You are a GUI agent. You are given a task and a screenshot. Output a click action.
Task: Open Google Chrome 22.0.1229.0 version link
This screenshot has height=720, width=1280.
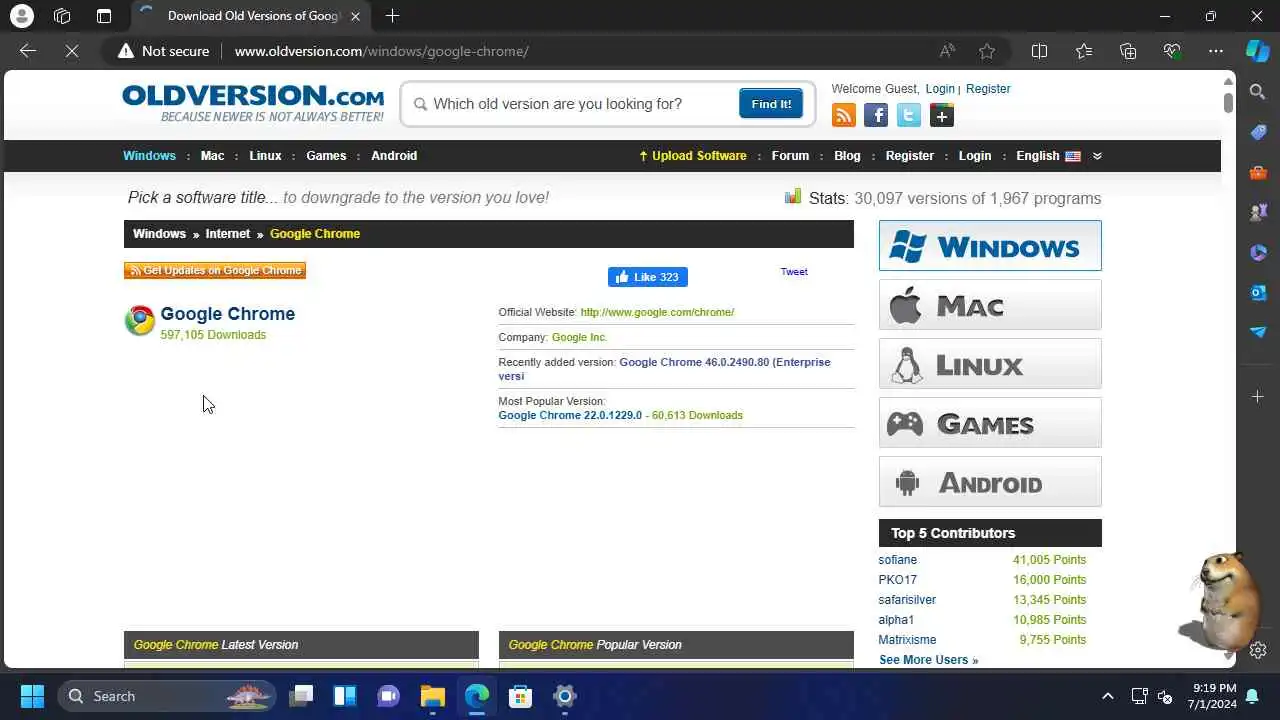(x=570, y=415)
